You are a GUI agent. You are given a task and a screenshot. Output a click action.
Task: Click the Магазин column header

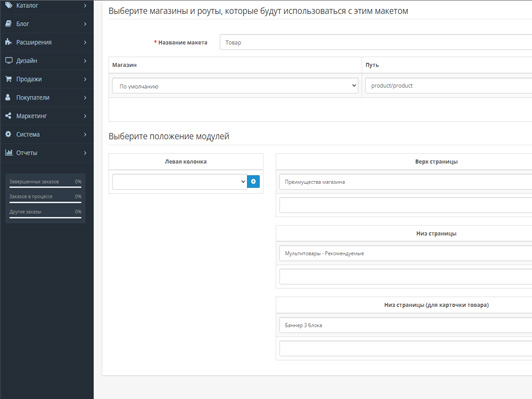coord(125,65)
